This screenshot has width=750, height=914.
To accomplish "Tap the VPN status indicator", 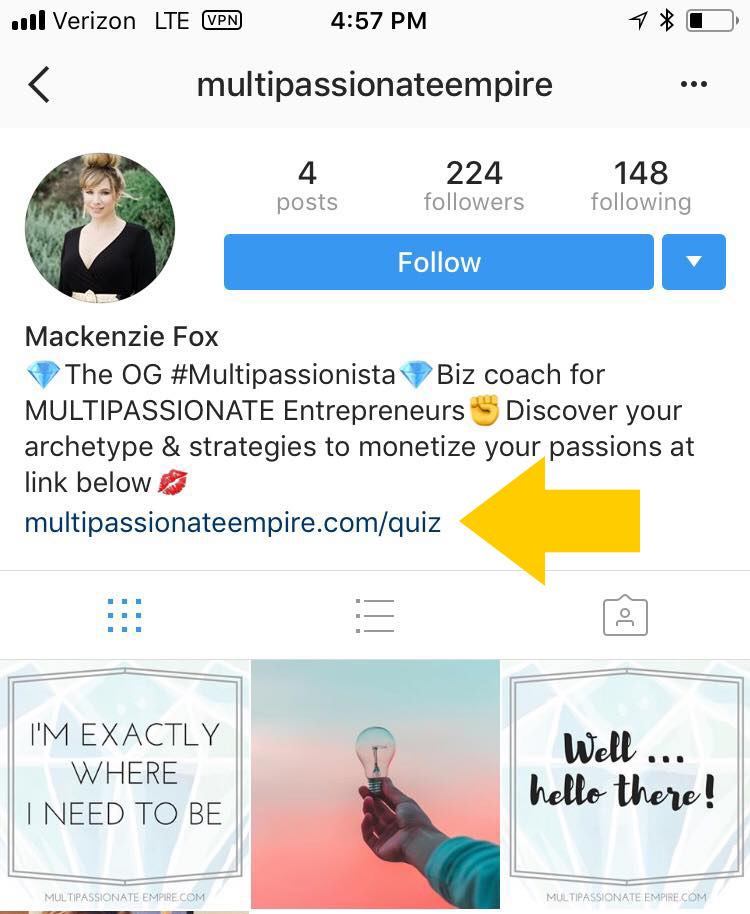I will click(222, 21).
